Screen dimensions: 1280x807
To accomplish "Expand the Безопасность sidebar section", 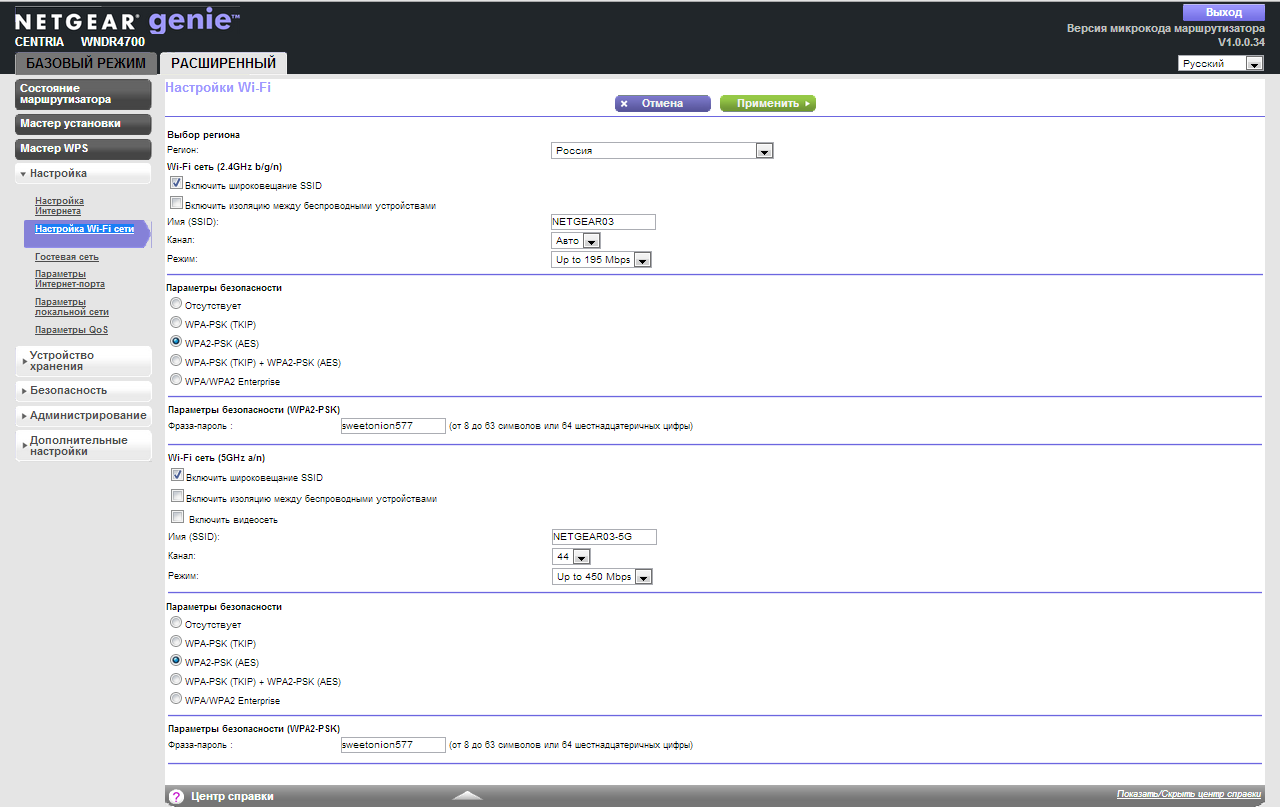I will point(84,391).
